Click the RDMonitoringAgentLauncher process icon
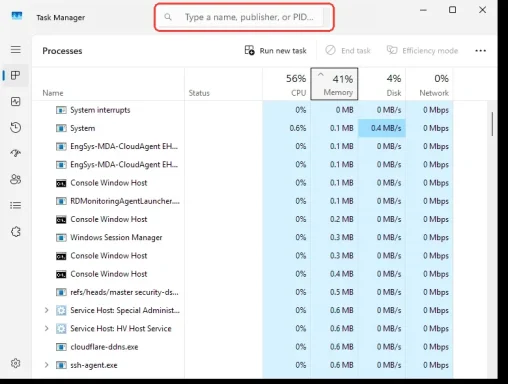 click(x=61, y=201)
